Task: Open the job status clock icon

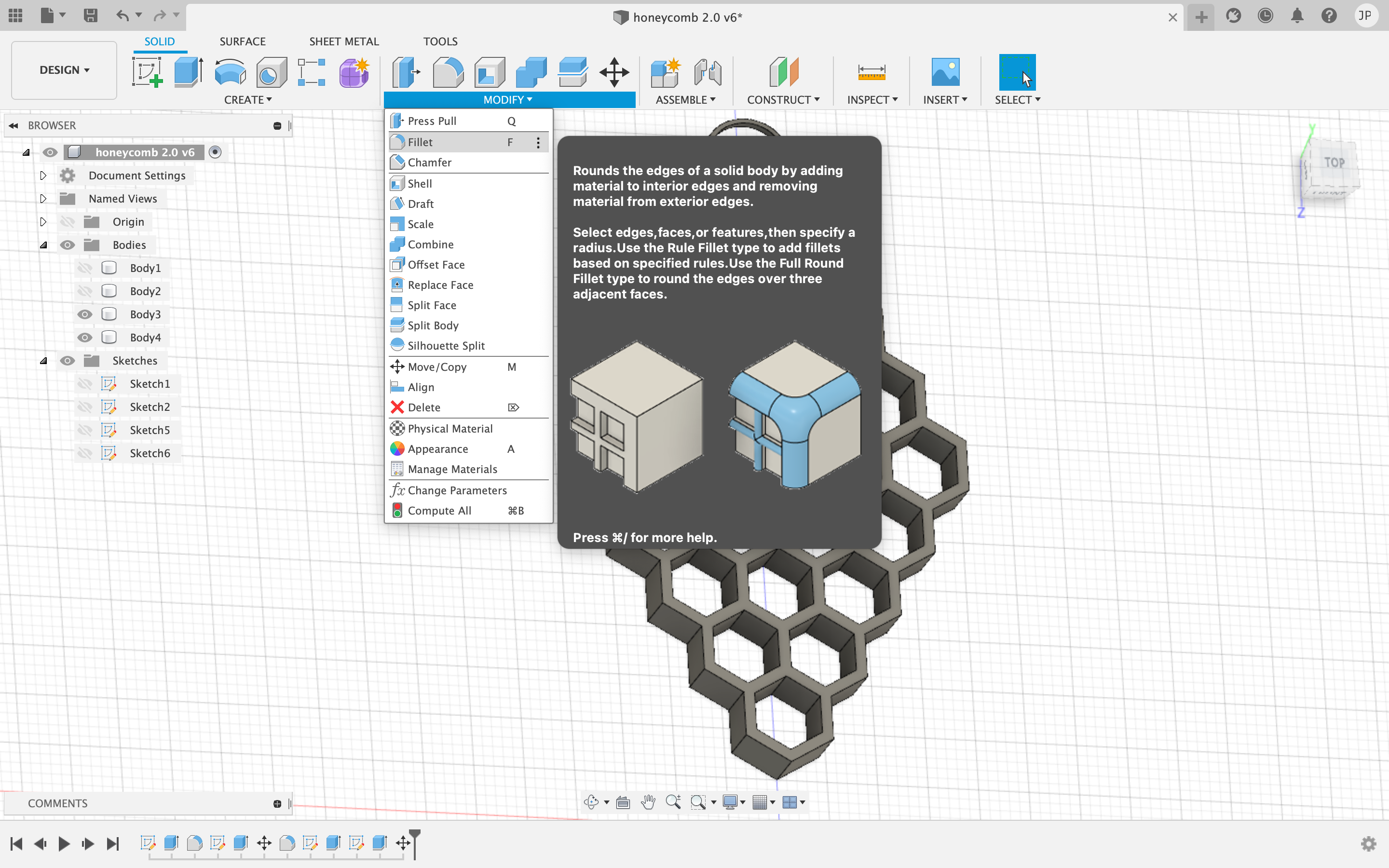Action: coord(1265,16)
